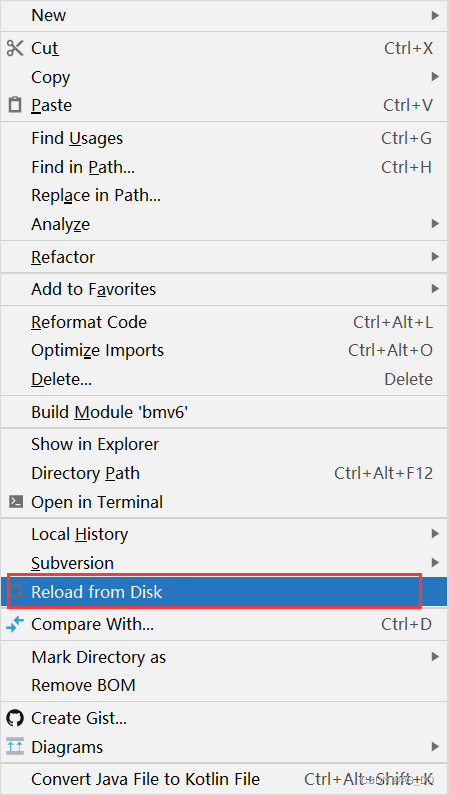
Task: Click the GitHub icon beside Create Gist
Action: pos(15,718)
